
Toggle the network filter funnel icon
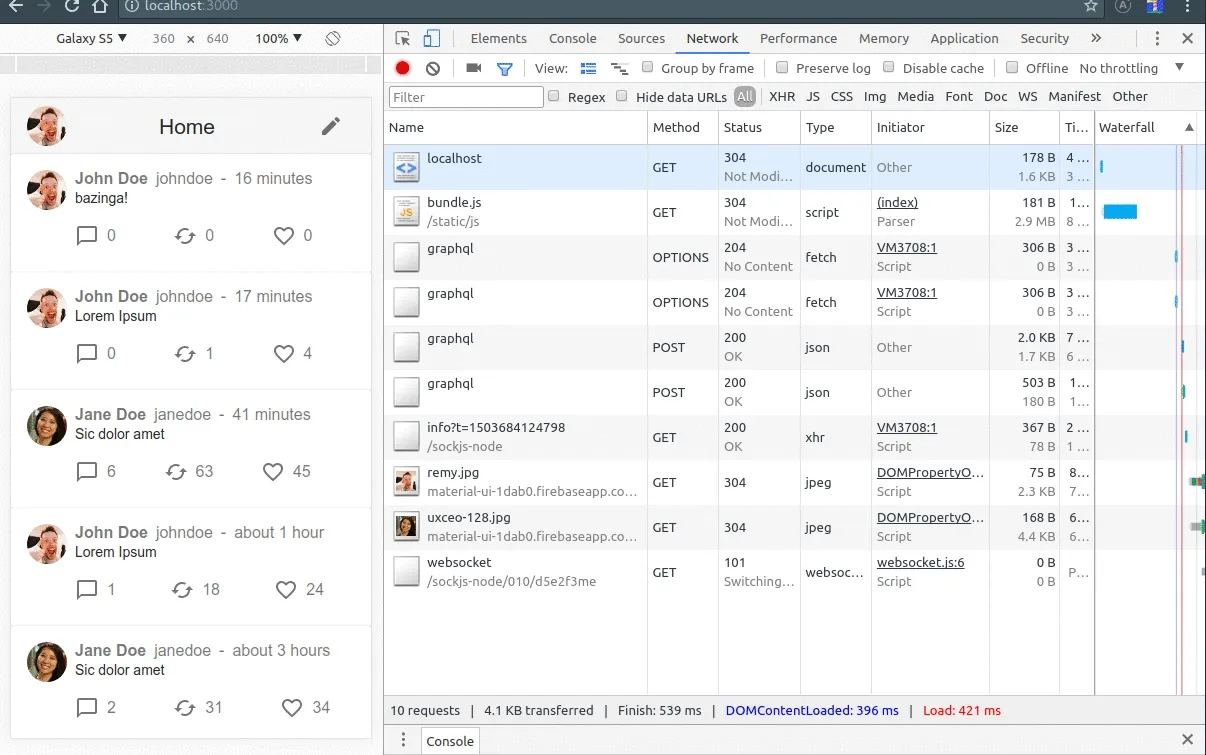pyautogui.click(x=505, y=68)
